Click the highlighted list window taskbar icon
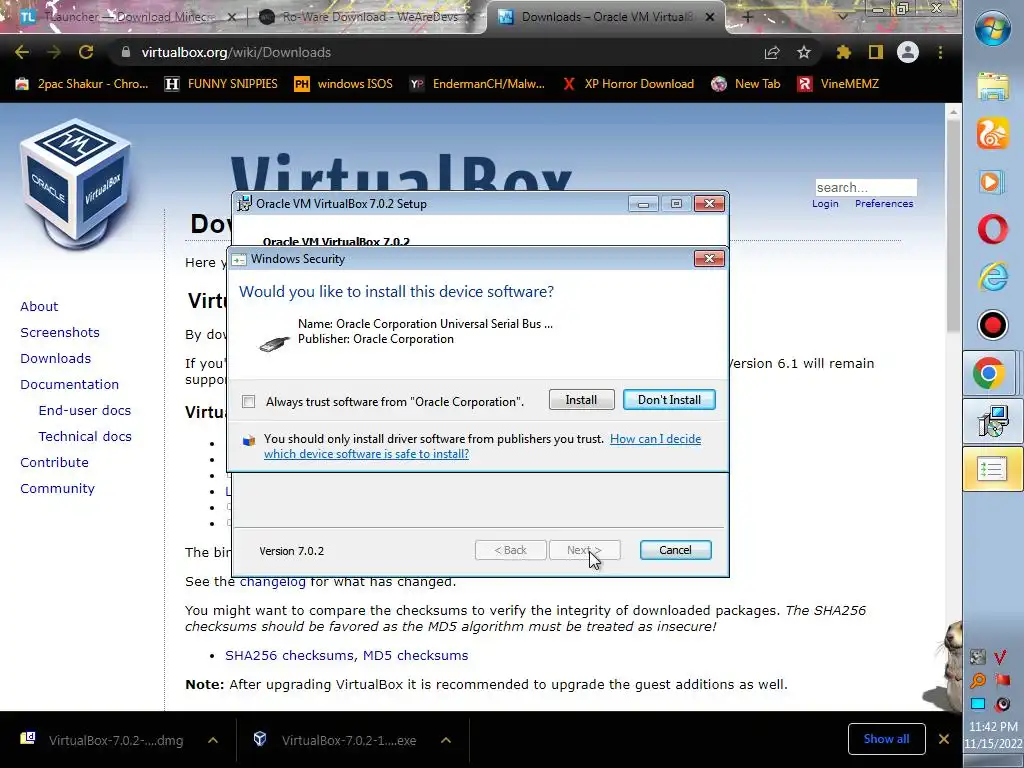Image resolution: width=1024 pixels, height=768 pixels. (993, 469)
